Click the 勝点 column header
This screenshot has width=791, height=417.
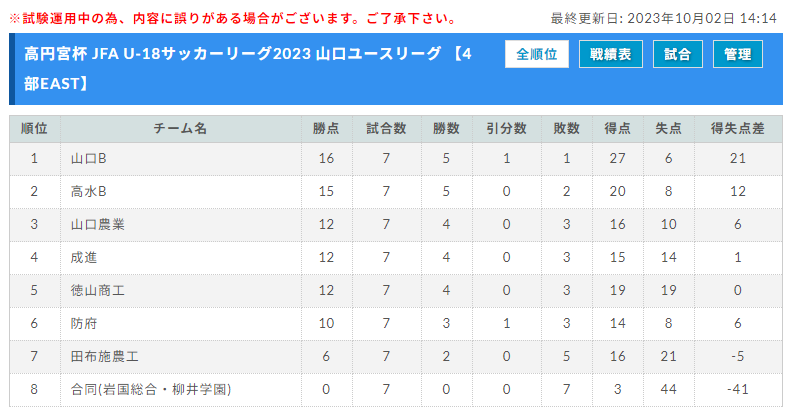point(326,129)
